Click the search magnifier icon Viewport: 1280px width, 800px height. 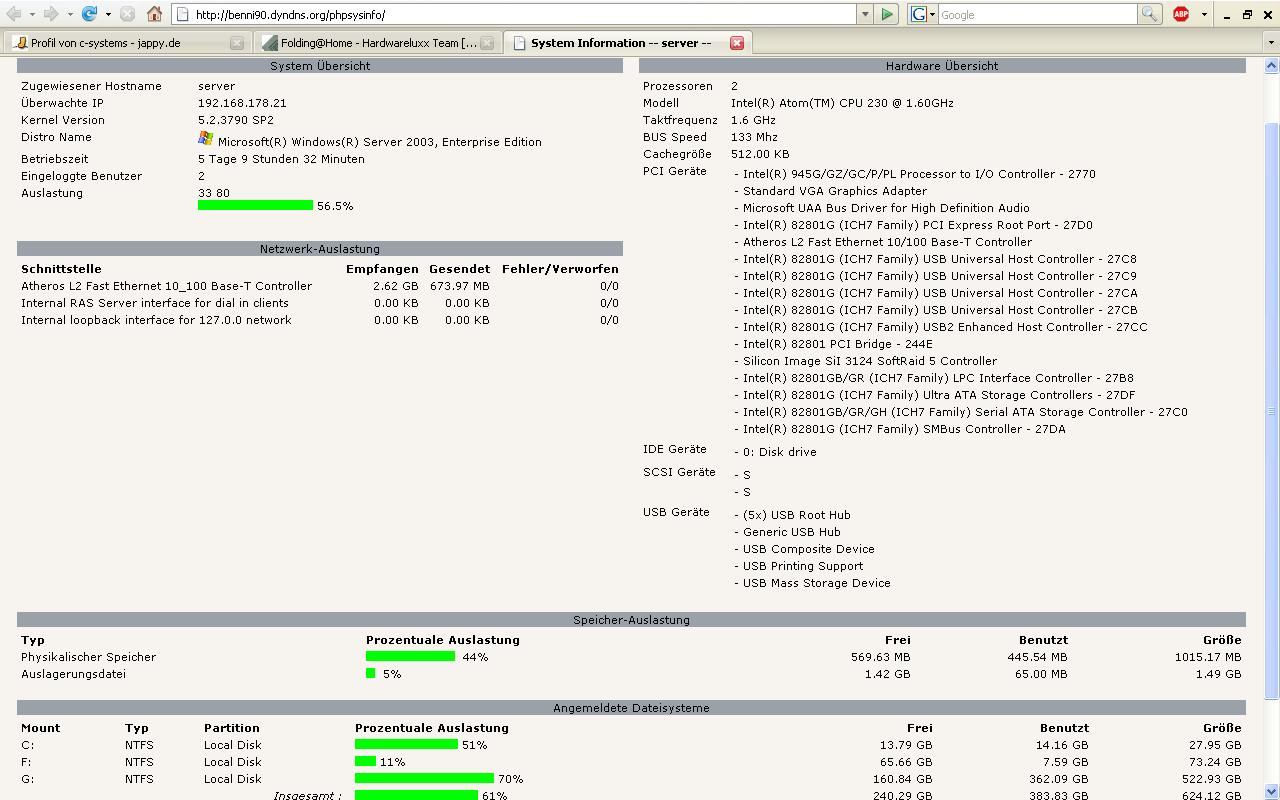1149,14
